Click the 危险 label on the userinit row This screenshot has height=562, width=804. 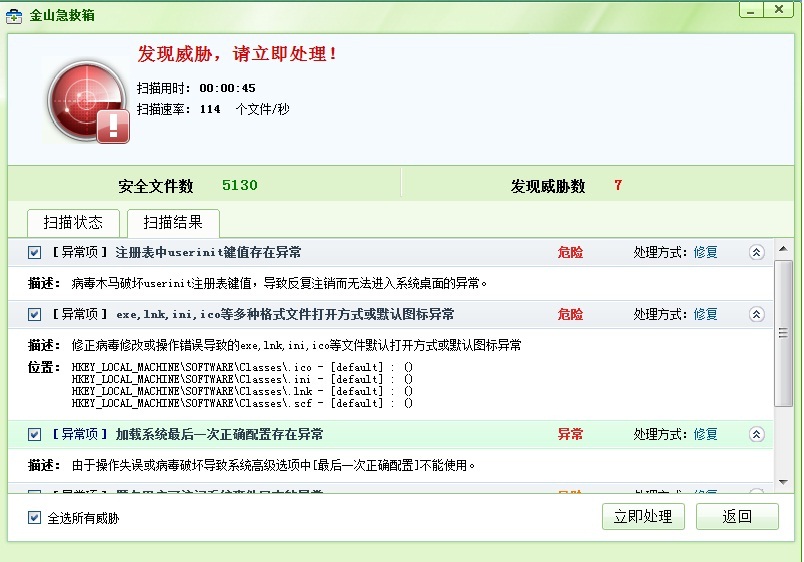click(x=570, y=252)
